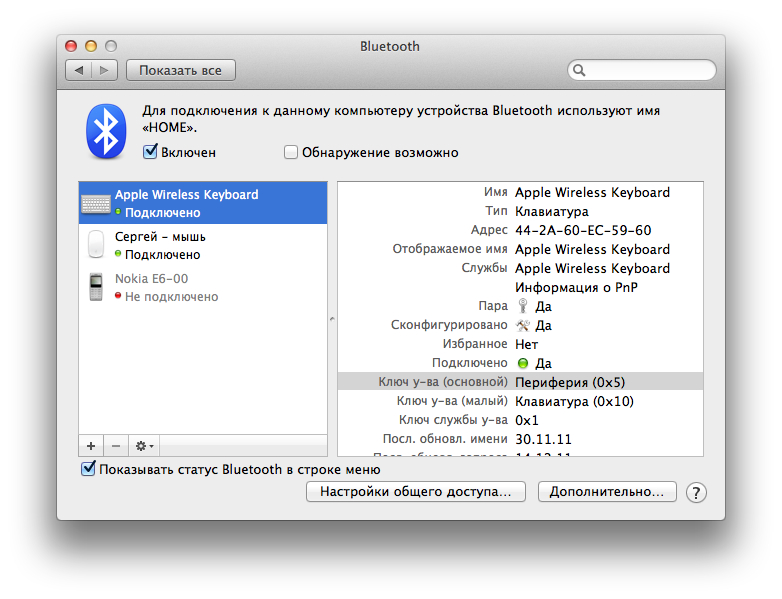This screenshot has height=599, width=782.
Task: Click the Отображаемое имя label
Action: point(450,249)
